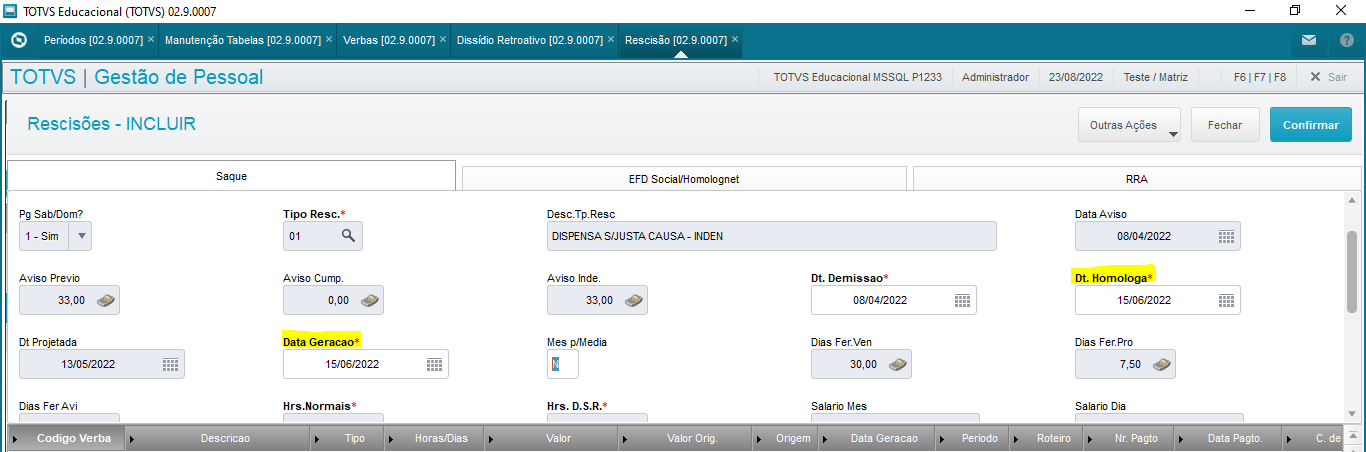Sort by Codigo Verba column header

tap(69, 439)
